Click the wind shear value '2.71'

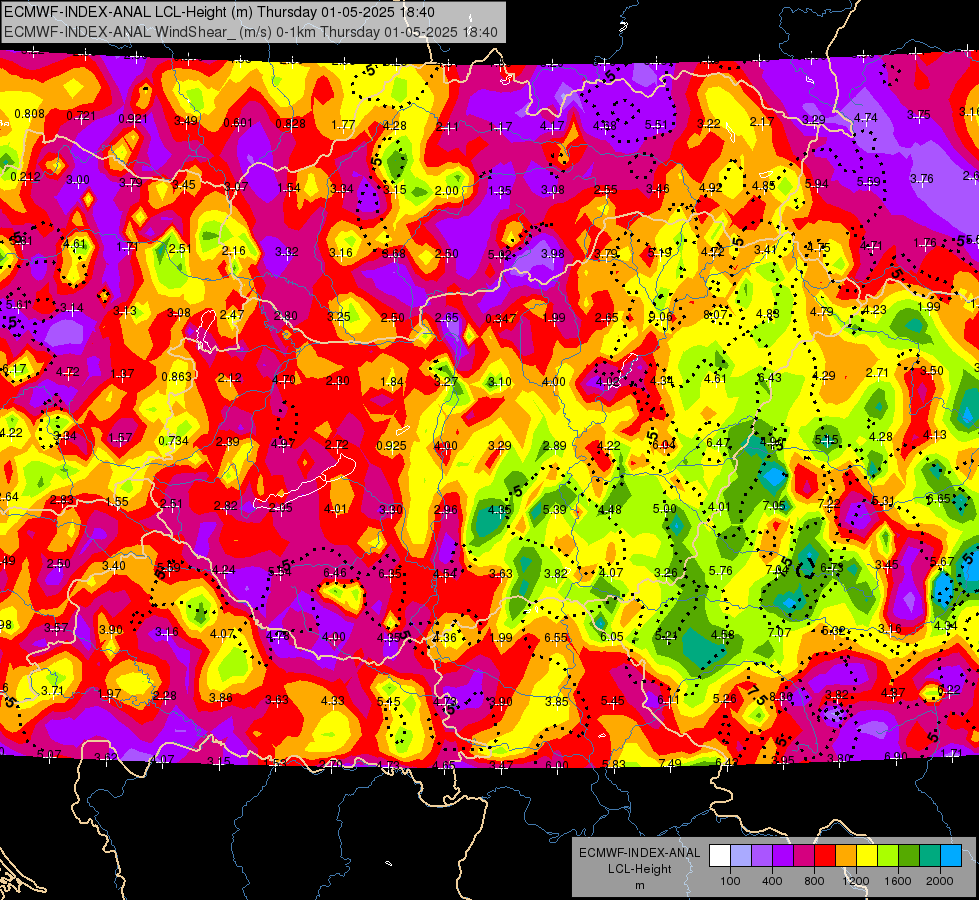coord(877,373)
